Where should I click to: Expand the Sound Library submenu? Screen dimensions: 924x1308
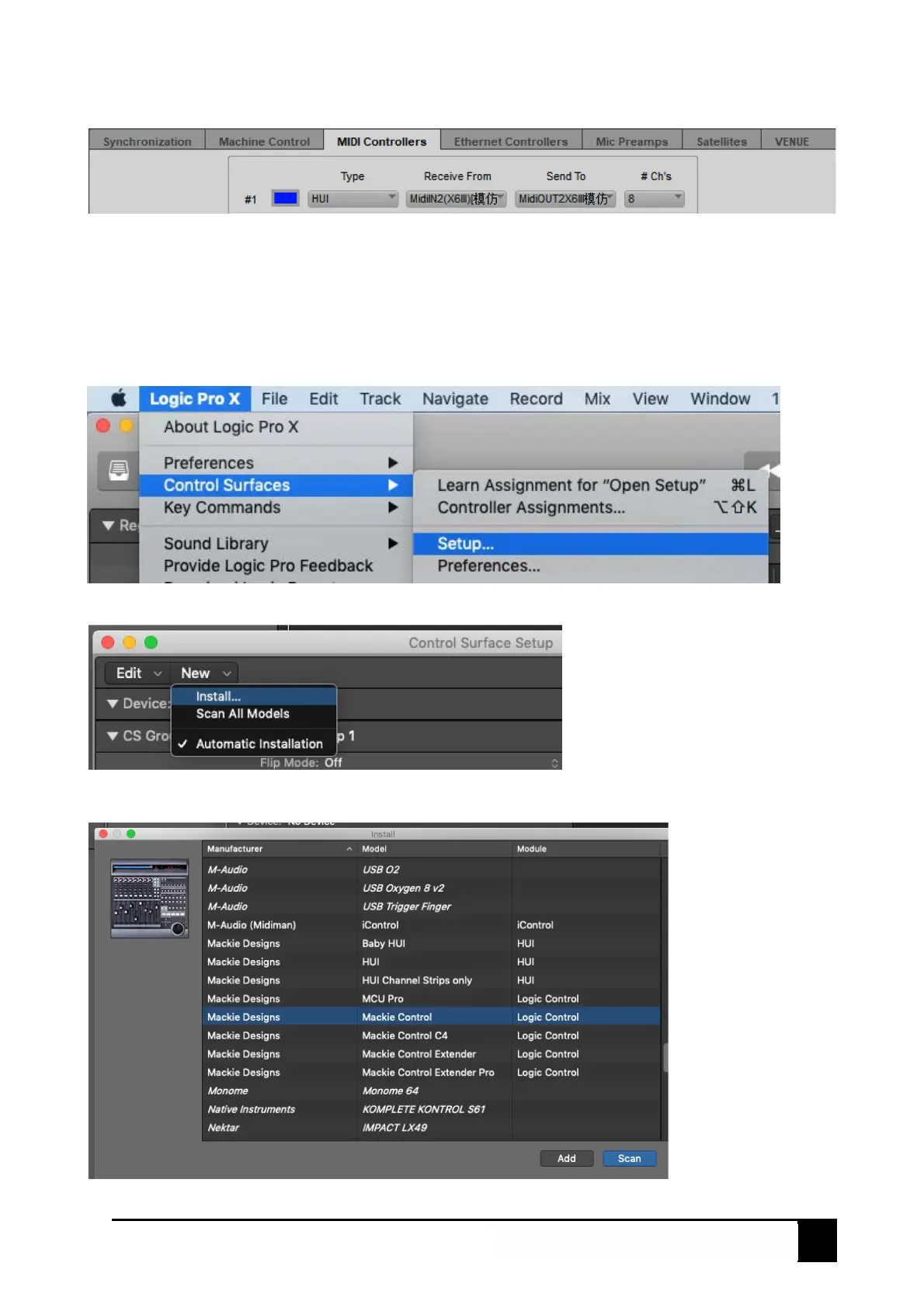[276, 544]
